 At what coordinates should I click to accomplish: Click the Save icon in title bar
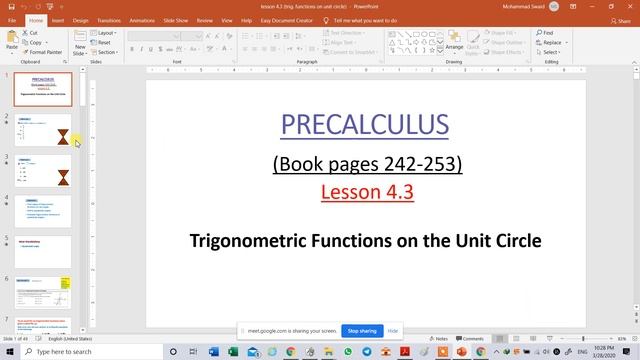pyautogui.click(x=11, y=7)
